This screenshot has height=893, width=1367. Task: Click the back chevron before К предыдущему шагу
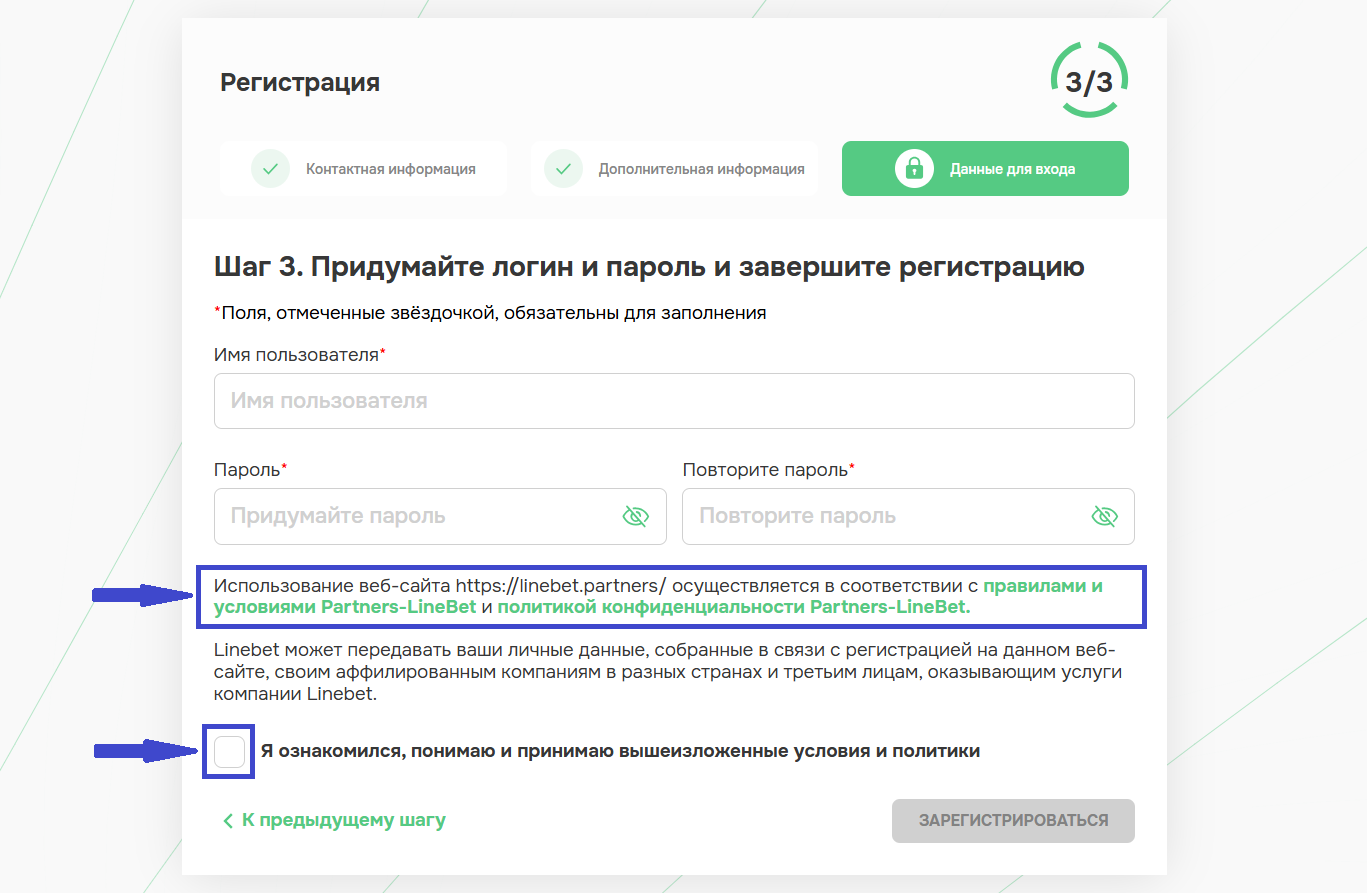228,821
